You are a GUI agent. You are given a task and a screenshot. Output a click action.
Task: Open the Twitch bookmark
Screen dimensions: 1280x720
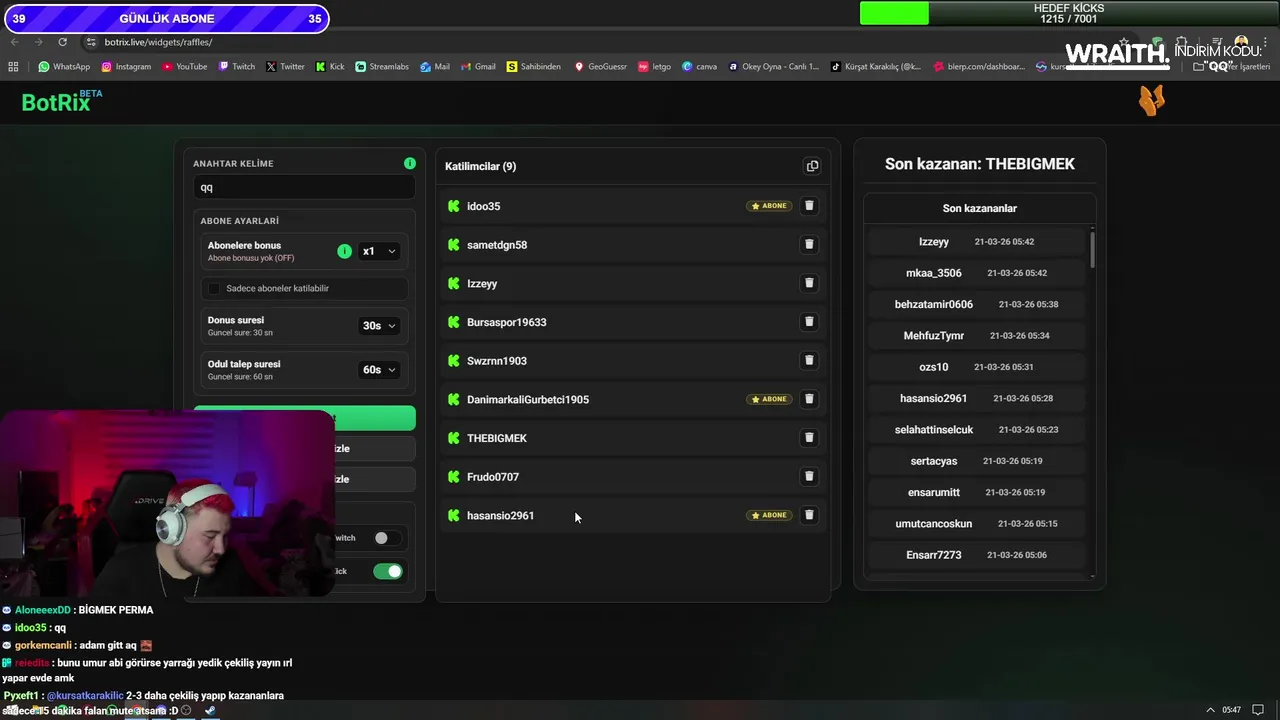(x=237, y=67)
